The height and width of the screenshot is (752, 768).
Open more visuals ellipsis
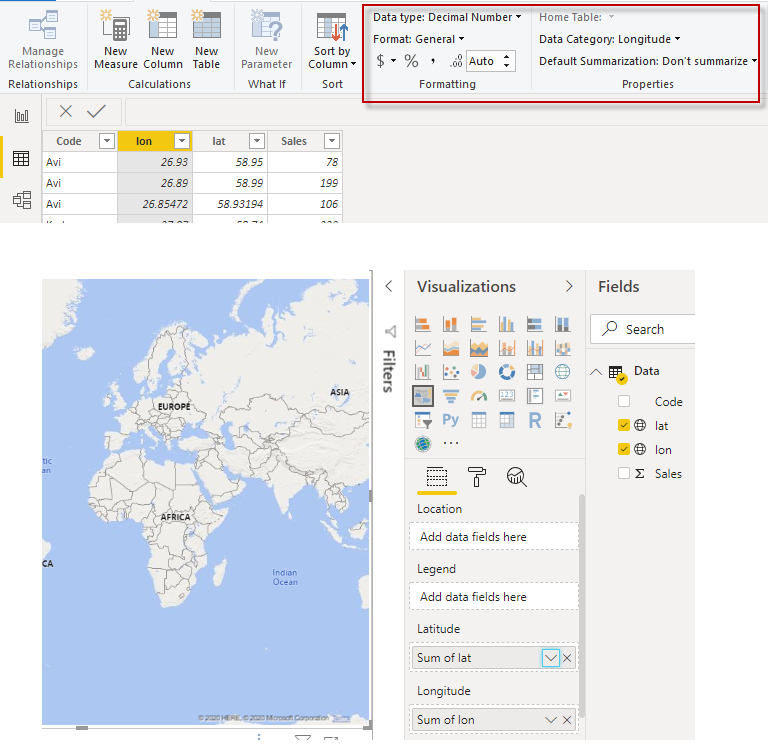coord(451,443)
